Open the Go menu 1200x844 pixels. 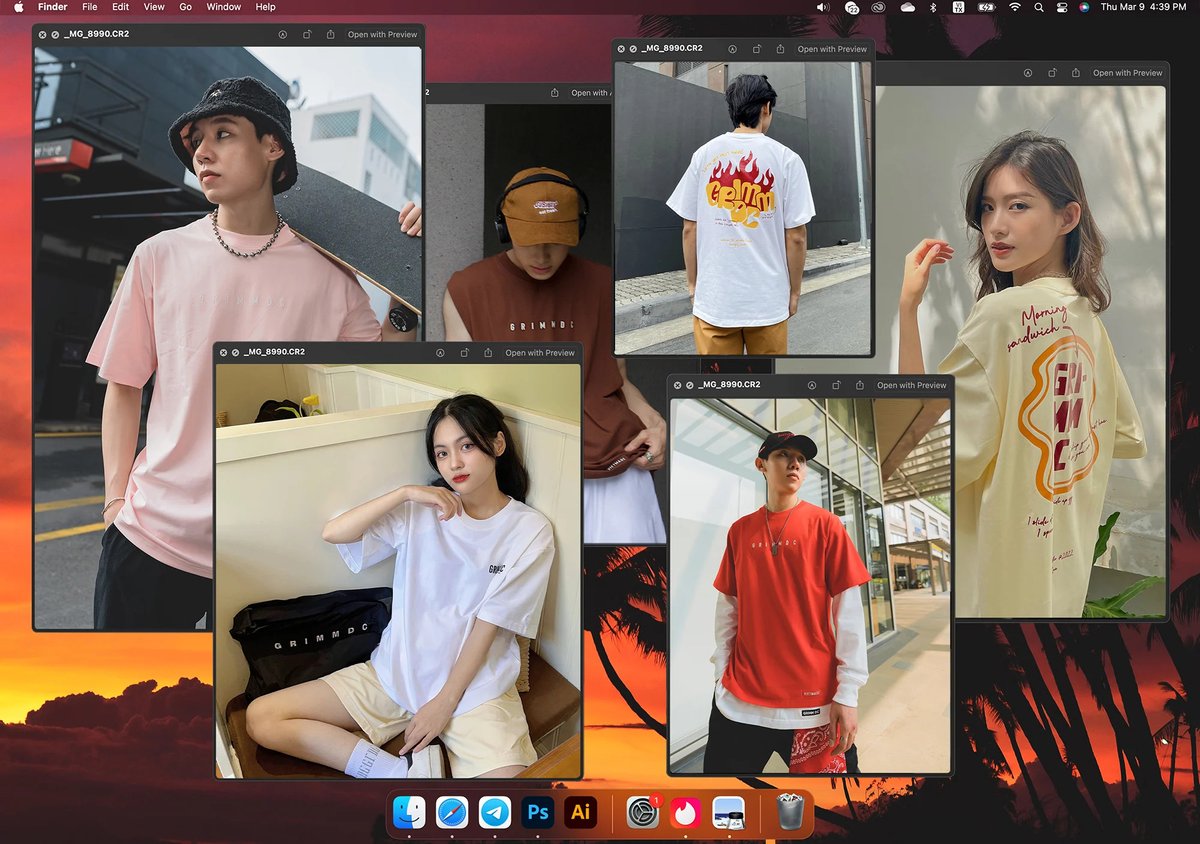[x=186, y=7]
